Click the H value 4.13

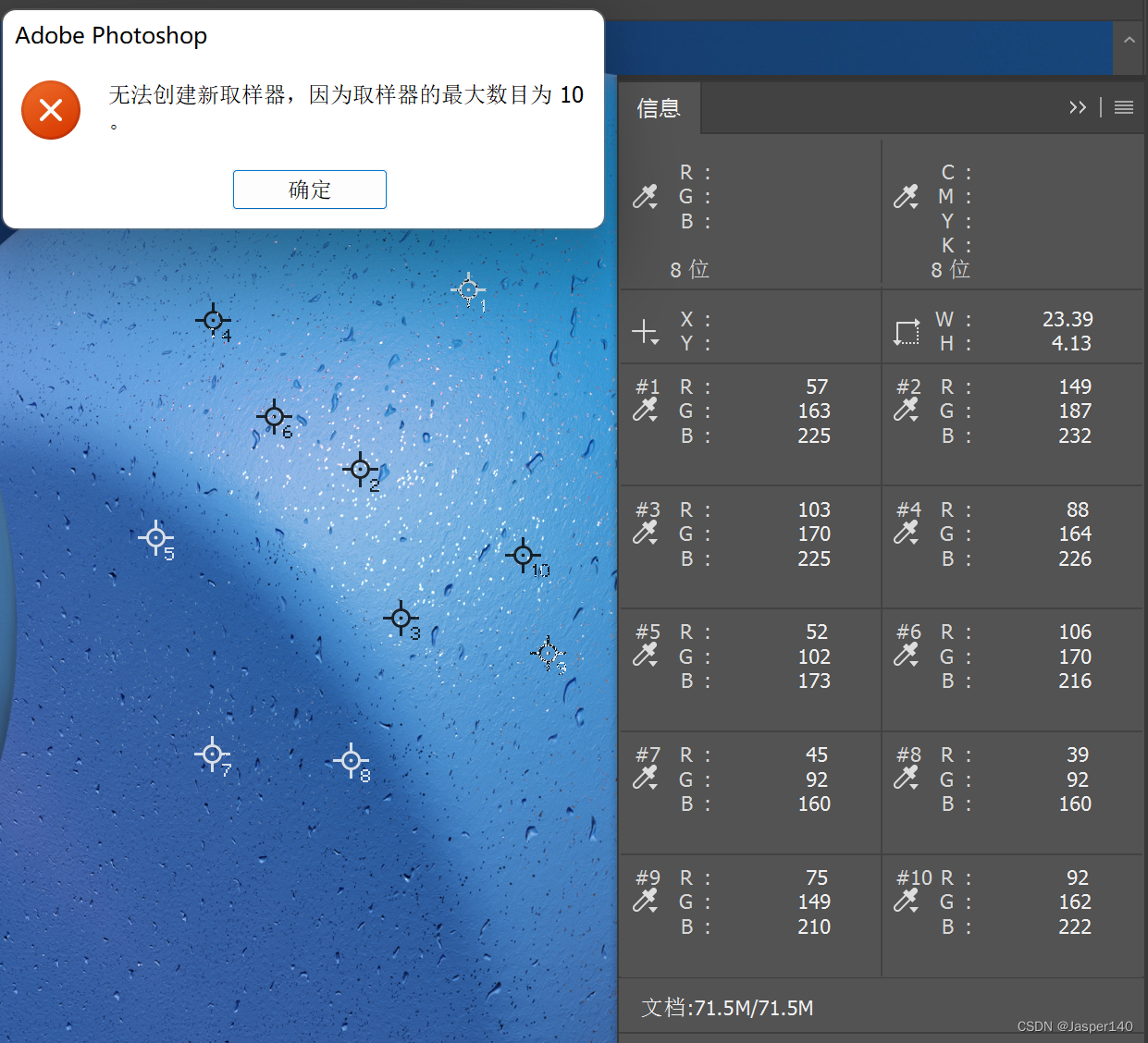1071,343
